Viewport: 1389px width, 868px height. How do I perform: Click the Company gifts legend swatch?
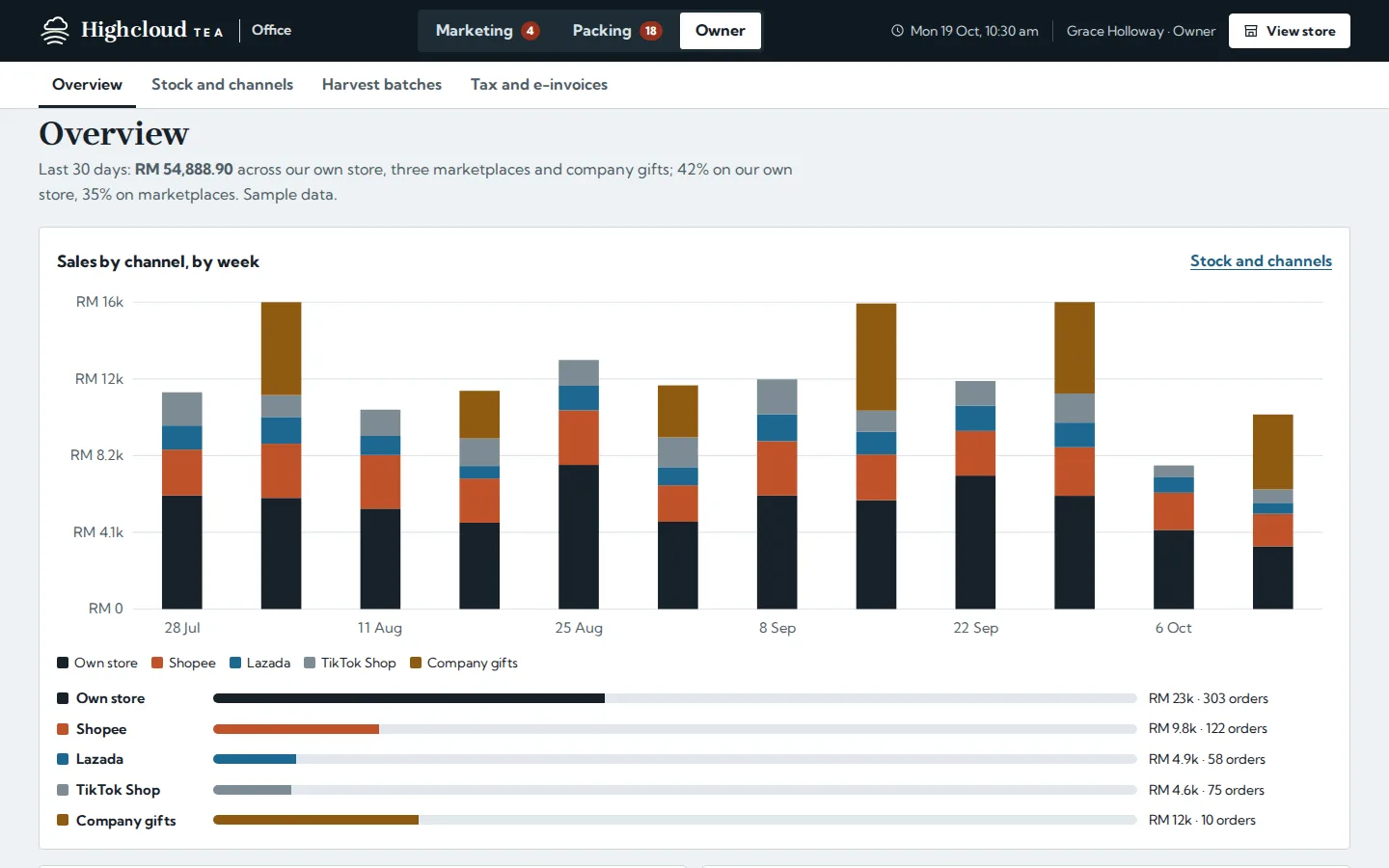click(416, 663)
